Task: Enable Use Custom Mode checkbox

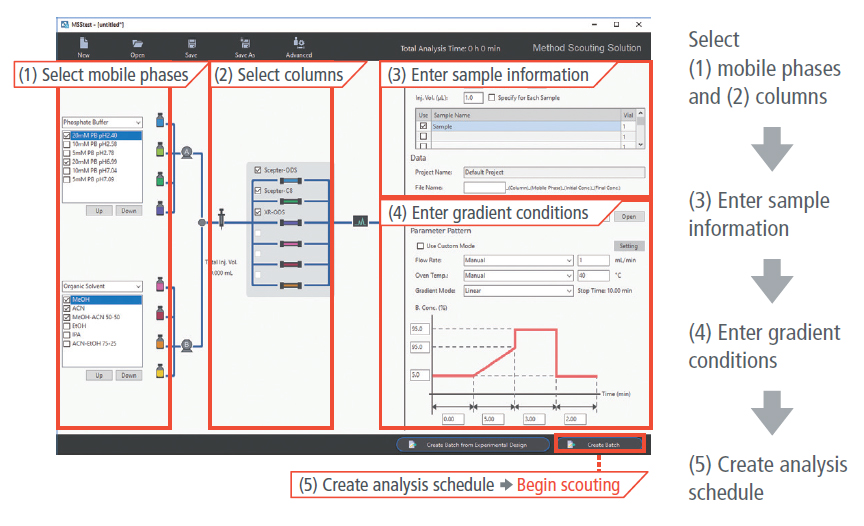Action: pyautogui.click(x=420, y=246)
